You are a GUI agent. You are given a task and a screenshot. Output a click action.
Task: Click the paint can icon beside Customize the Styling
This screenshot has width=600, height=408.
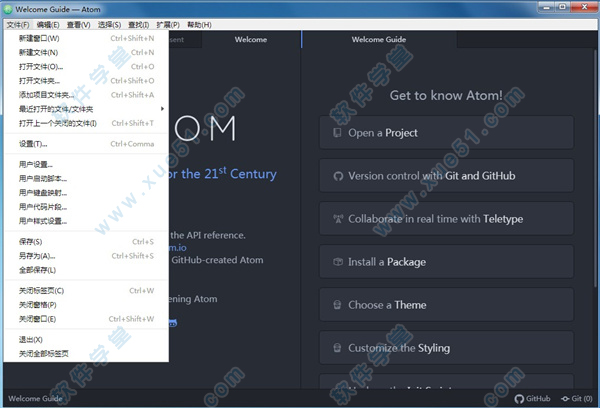click(337, 348)
